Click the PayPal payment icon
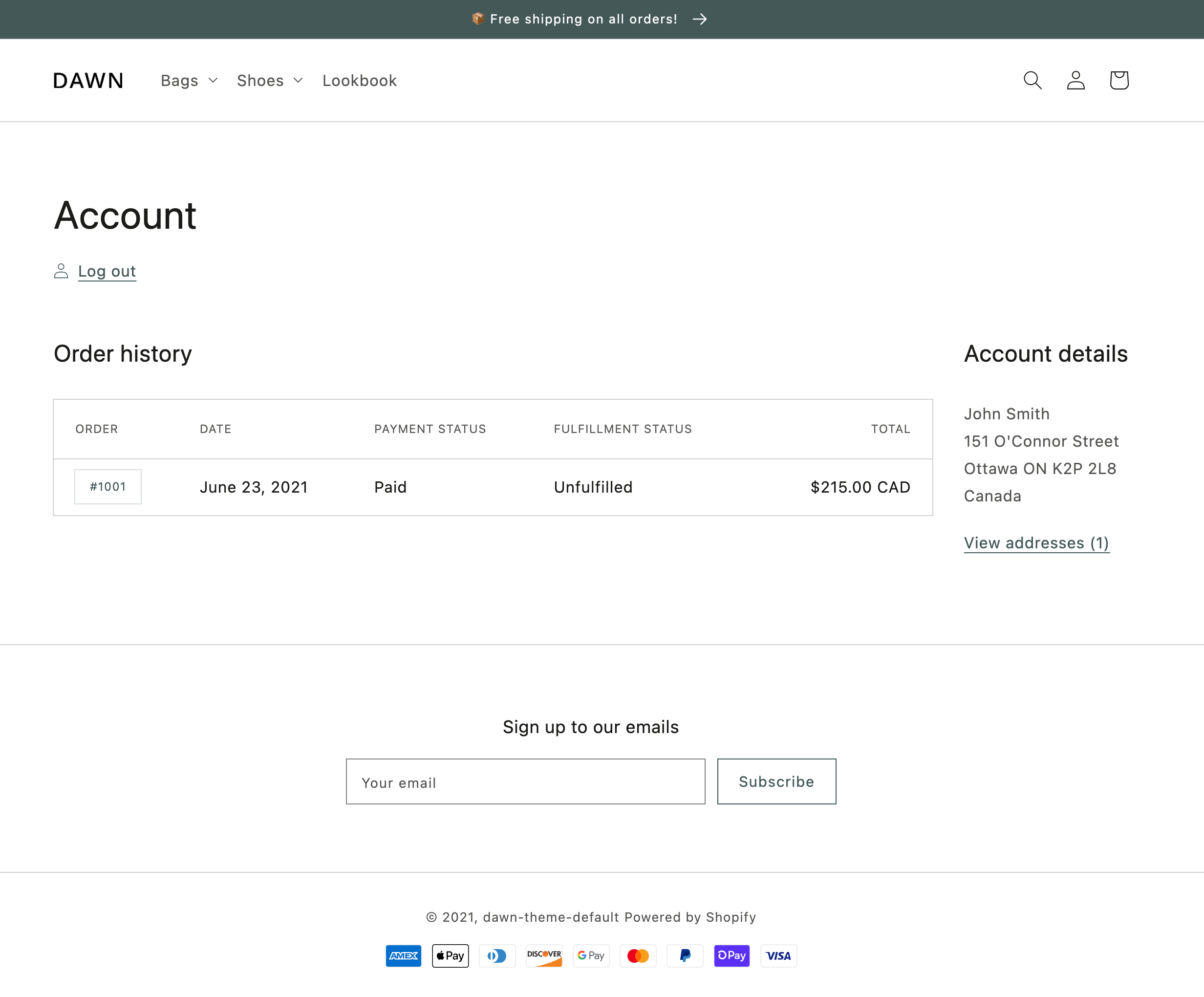The height and width of the screenshot is (997, 1204). pyautogui.click(x=685, y=956)
